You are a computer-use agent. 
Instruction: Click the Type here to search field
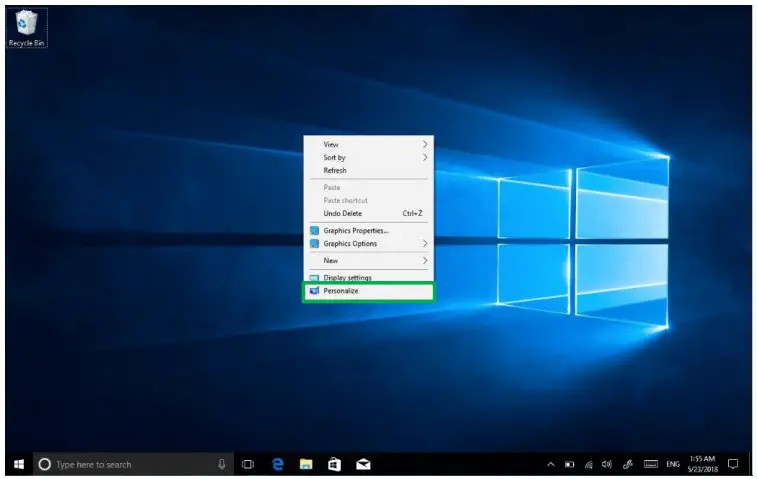tap(133, 465)
